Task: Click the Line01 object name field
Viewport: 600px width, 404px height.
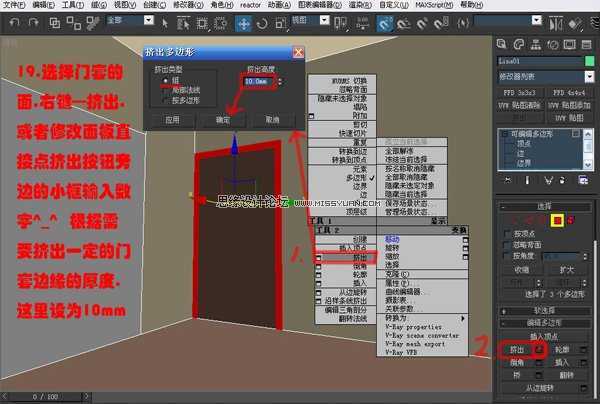Action: 540,61
